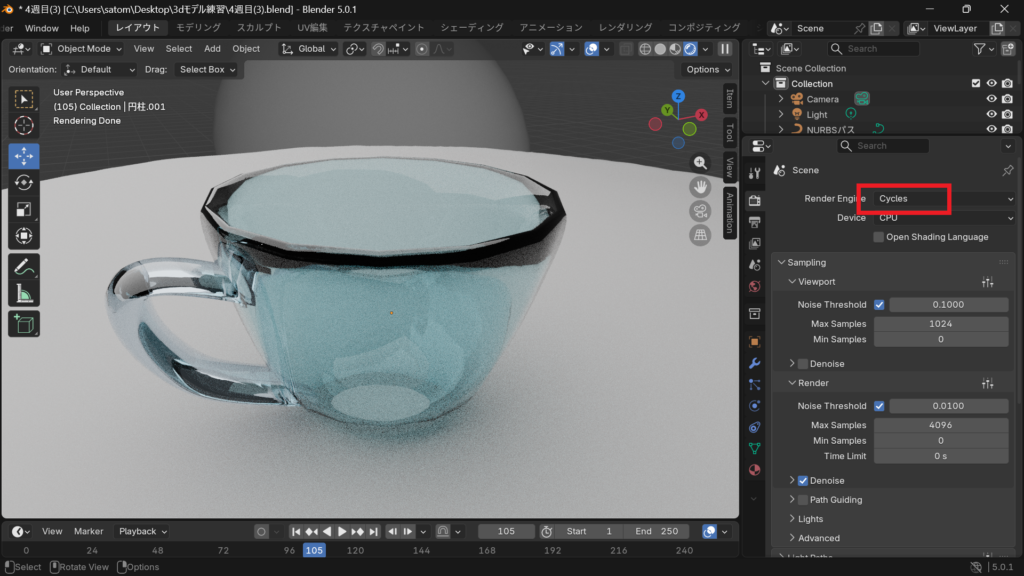Click the Max Samples 4096 field

click(x=940, y=425)
